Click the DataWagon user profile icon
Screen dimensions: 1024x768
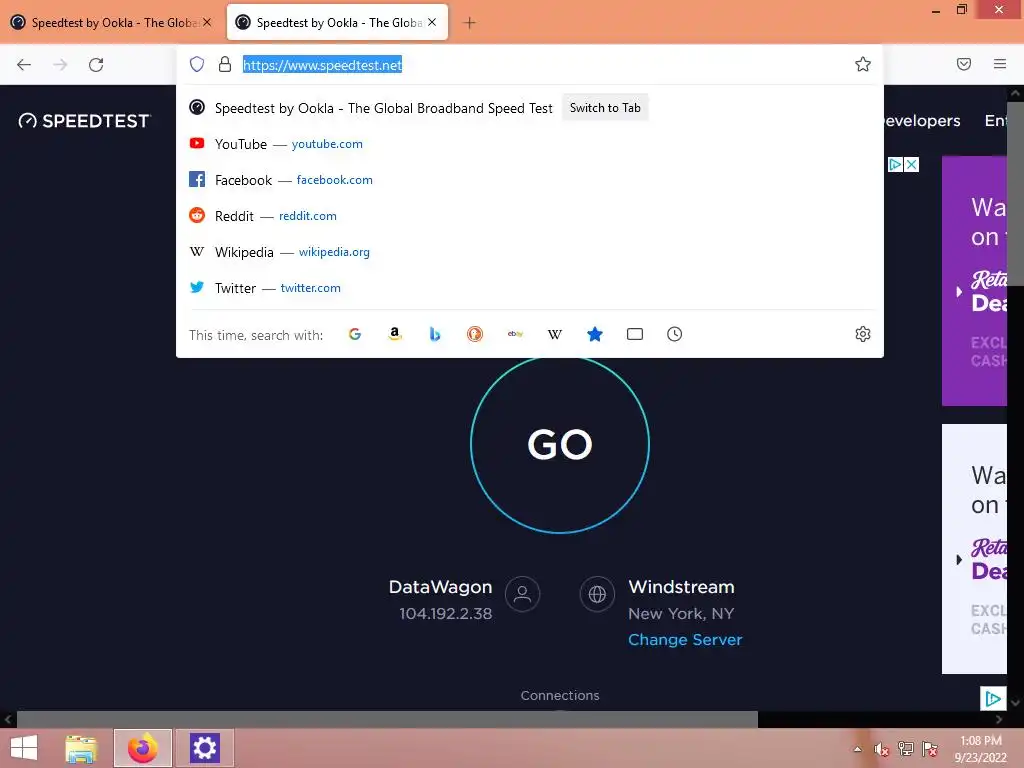pos(522,594)
